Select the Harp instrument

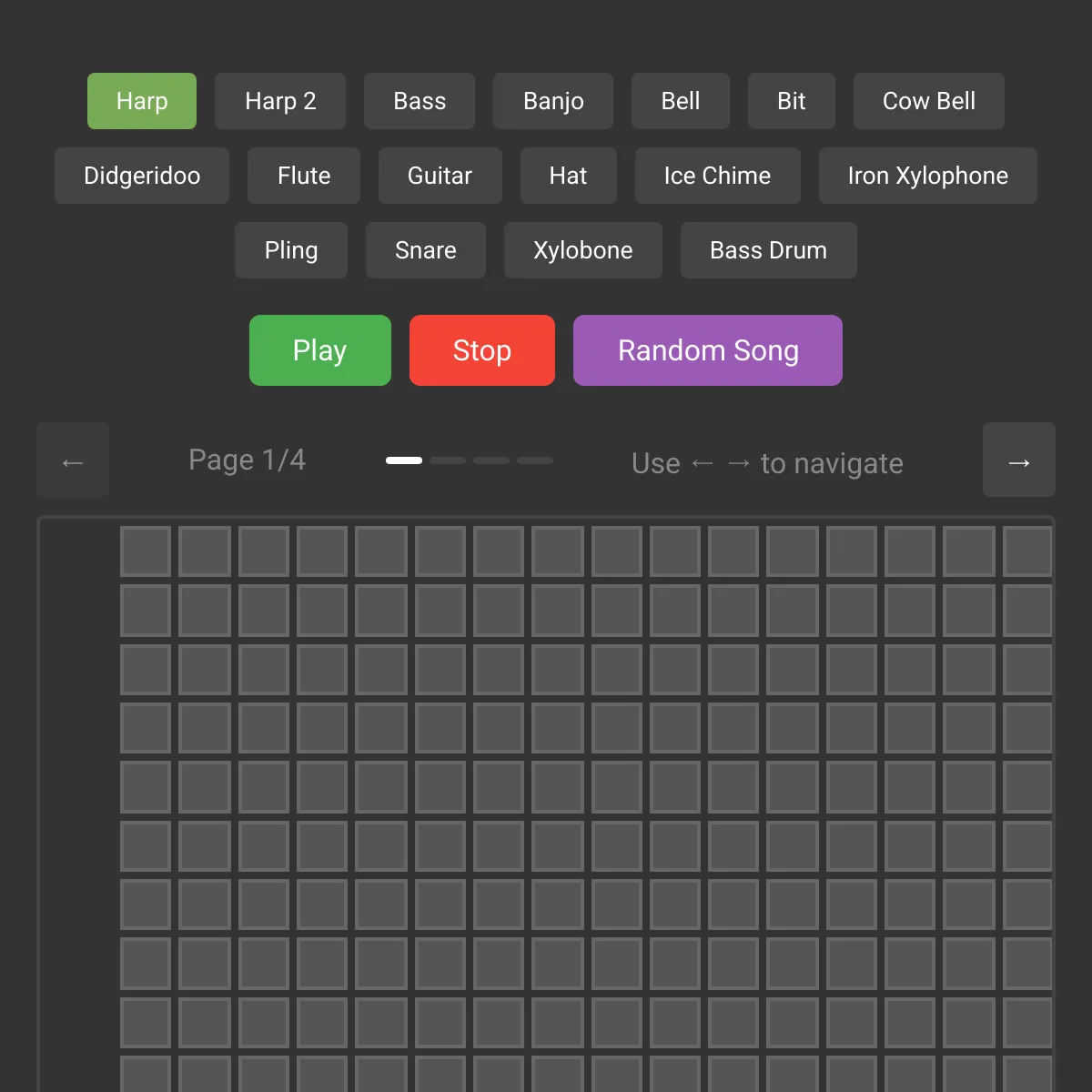click(x=142, y=101)
